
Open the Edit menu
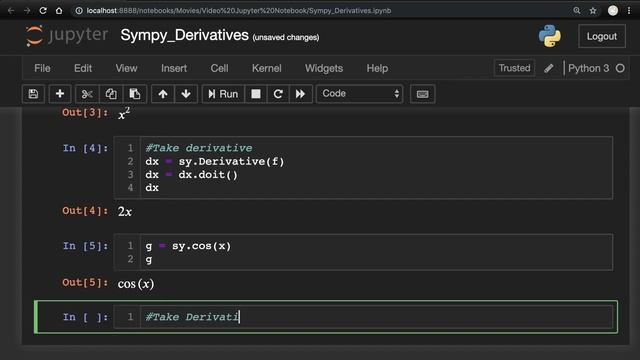(83, 68)
